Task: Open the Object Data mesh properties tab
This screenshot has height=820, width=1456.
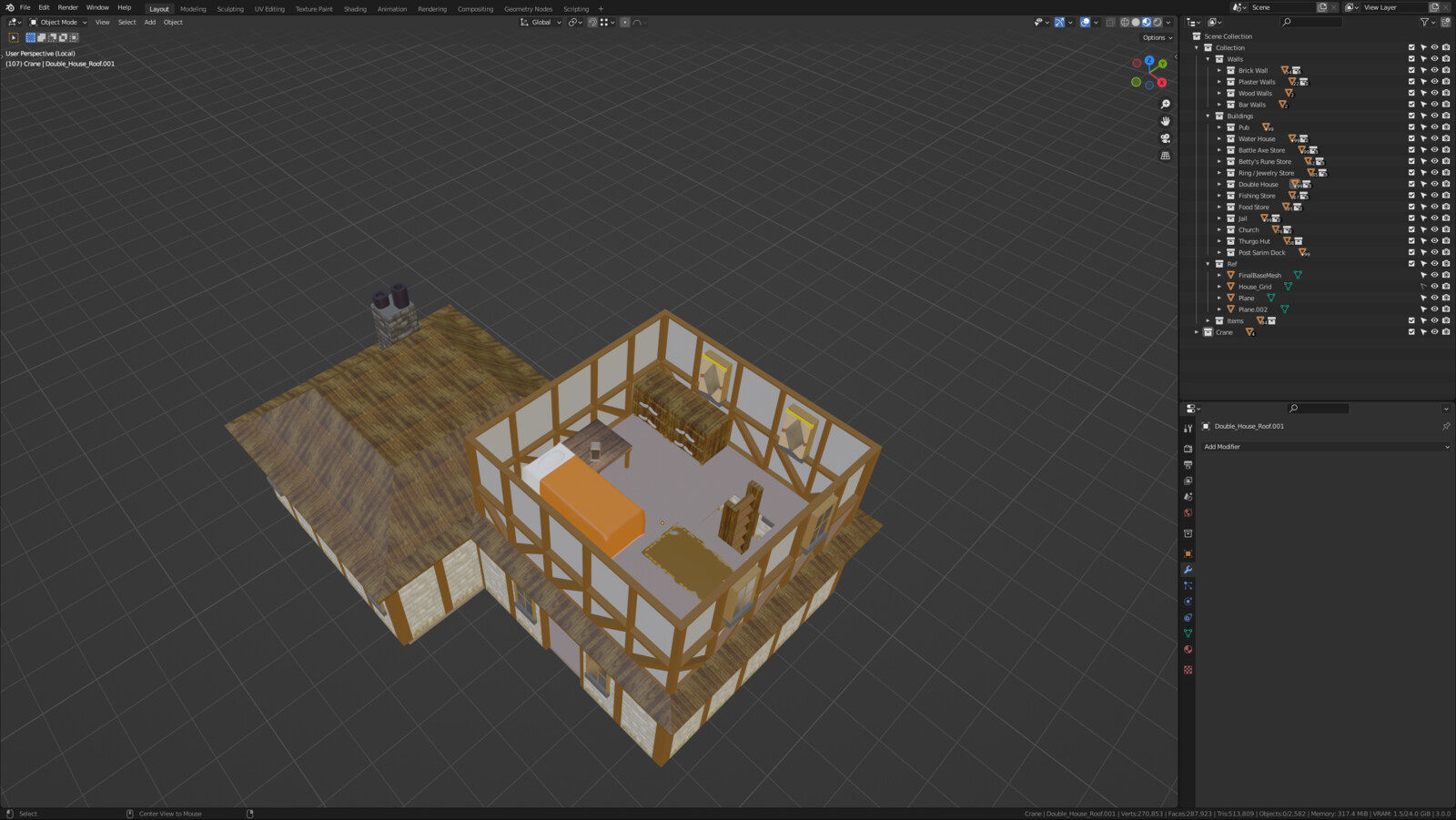Action: (1188, 633)
